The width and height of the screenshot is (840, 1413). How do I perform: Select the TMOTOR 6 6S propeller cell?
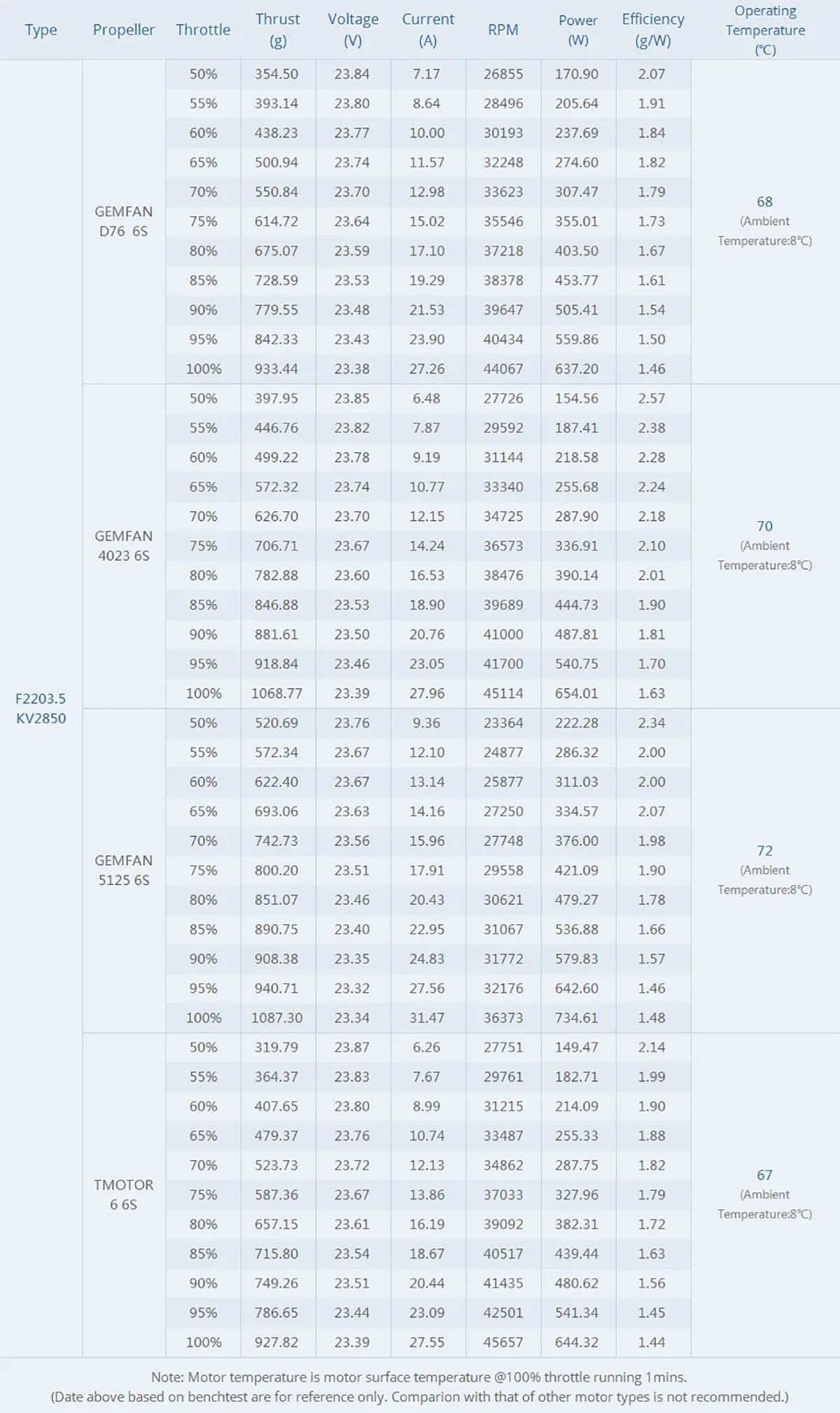pos(123,1195)
